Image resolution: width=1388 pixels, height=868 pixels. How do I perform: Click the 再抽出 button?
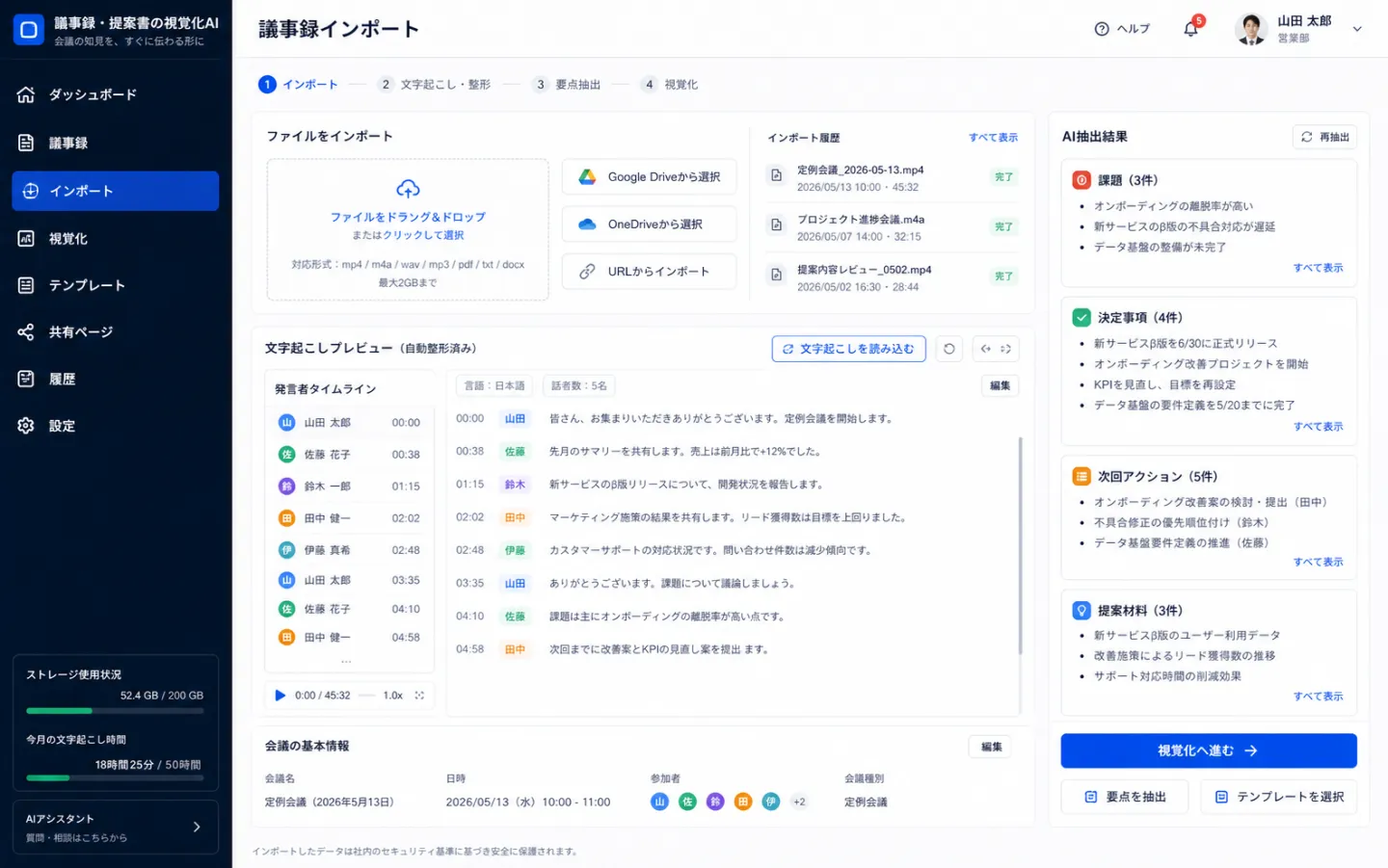pyautogui.click(x=1324, y=137)
